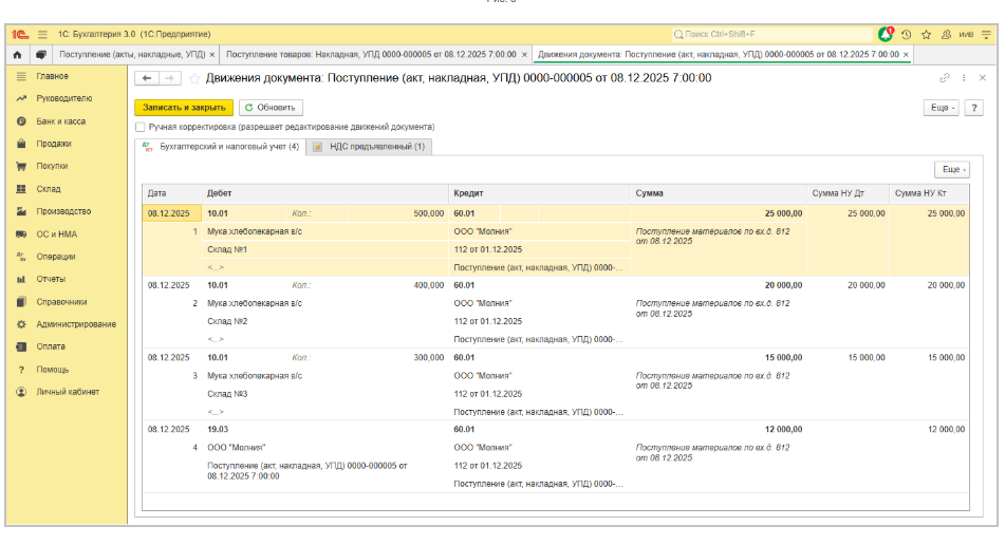Open favorites star in title bar

(926, 35)
